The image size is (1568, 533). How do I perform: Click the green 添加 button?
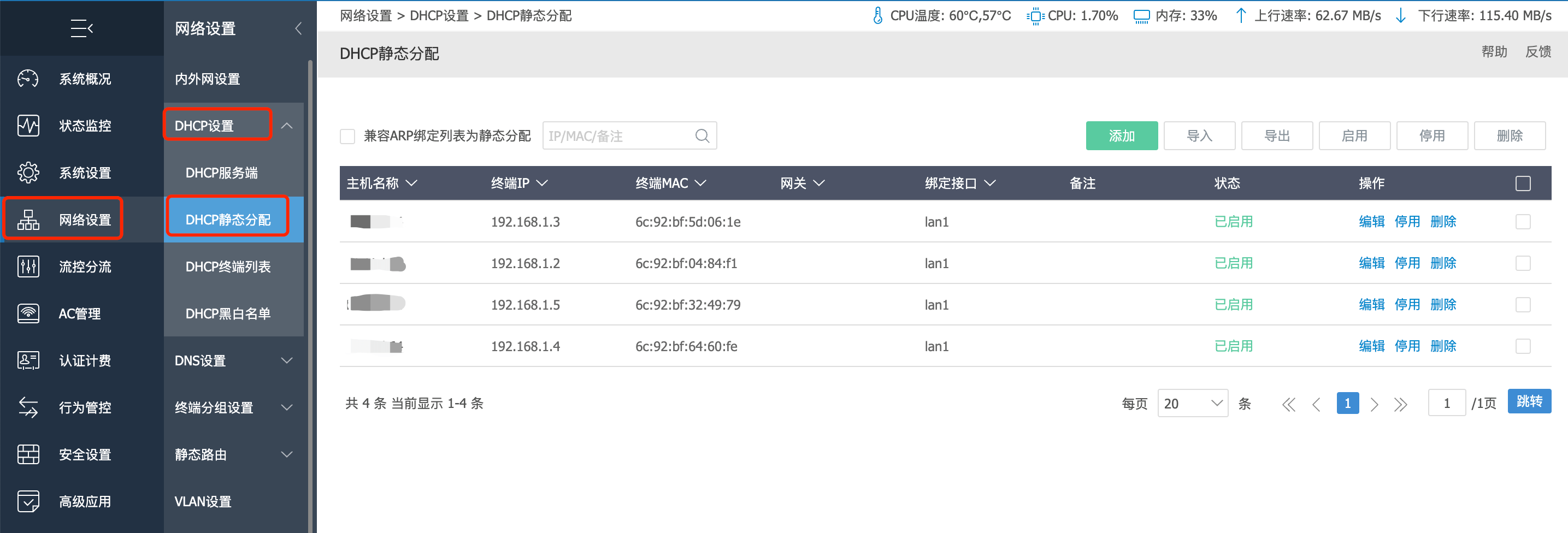click(1121, 135)
